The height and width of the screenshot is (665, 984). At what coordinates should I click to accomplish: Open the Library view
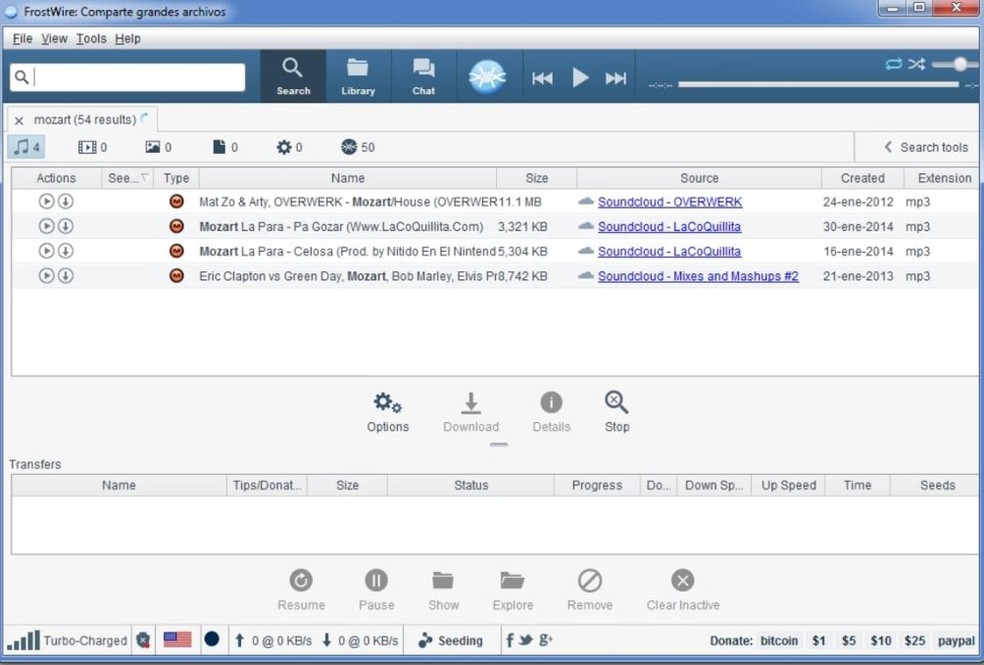(x=357, y=77)
